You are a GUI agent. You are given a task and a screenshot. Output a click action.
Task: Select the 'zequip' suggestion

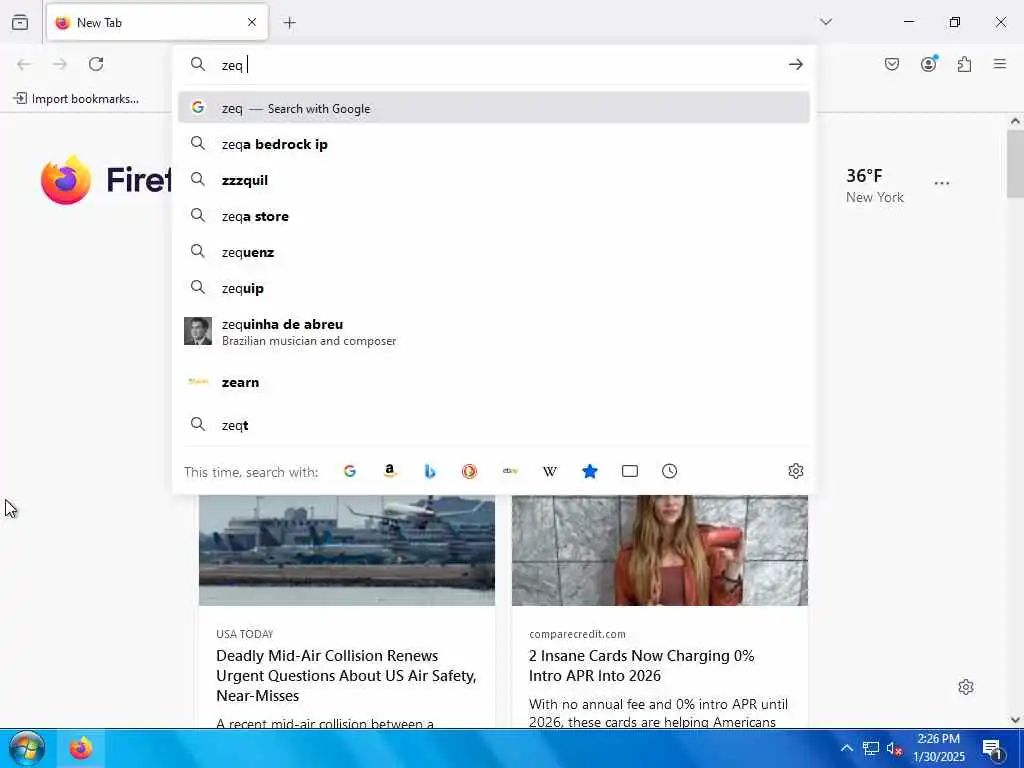[x=494, y=288]
